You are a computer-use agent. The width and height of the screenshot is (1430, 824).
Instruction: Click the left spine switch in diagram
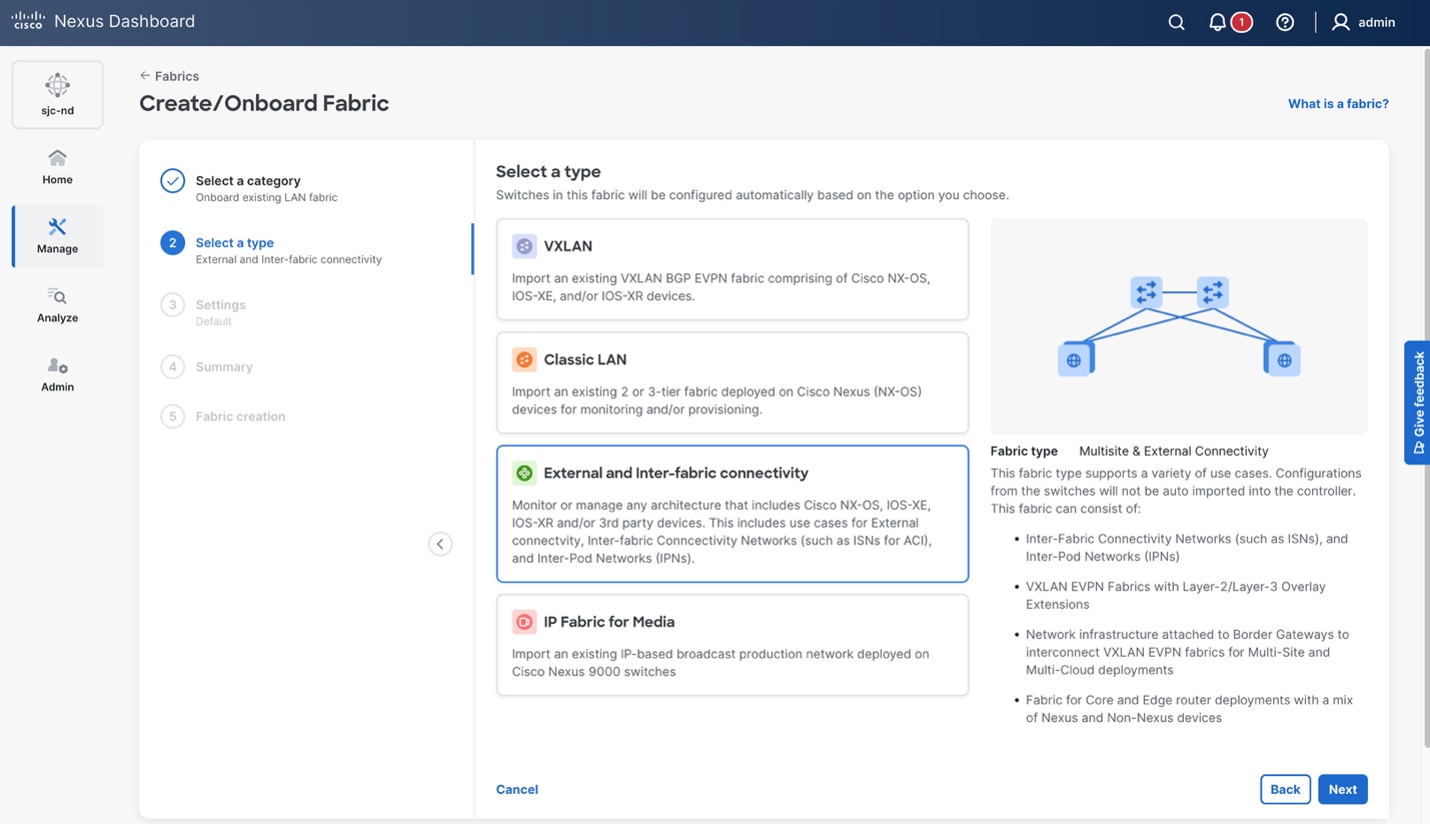pos(1146,292)
